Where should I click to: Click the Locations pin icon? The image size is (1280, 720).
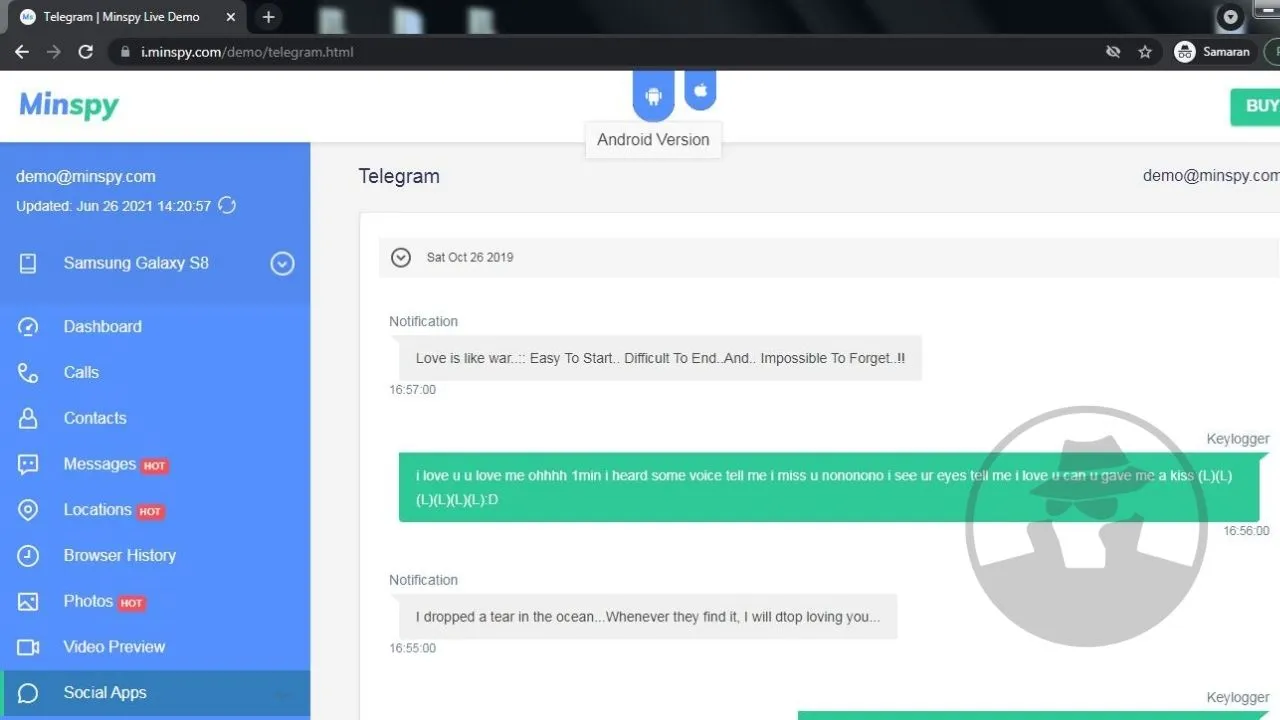(x=28, y=510)
